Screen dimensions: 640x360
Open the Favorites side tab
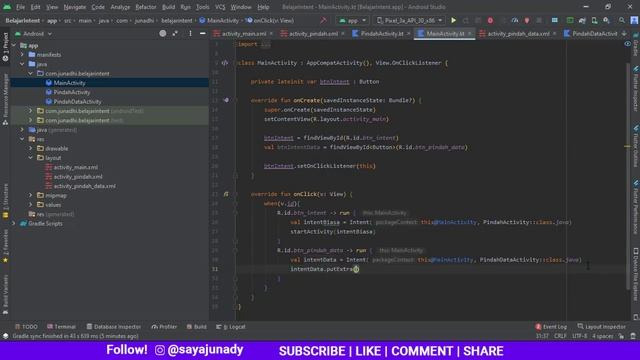click(x=5, y=246)
